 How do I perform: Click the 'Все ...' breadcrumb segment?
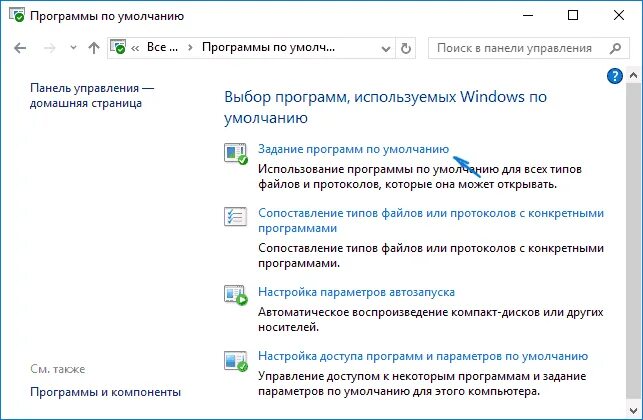point(162,47)
